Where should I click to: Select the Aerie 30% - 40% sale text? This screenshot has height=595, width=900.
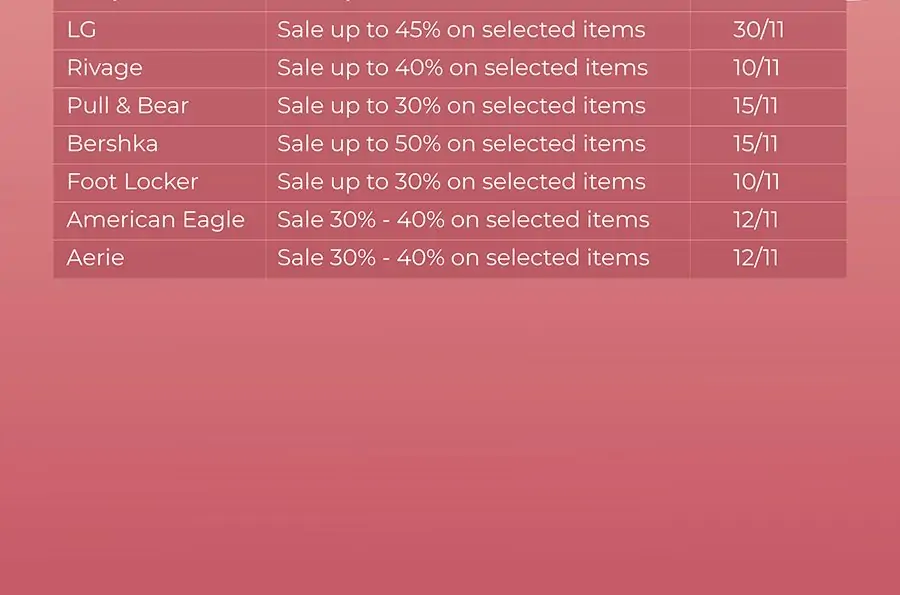[x=463, y=258]
